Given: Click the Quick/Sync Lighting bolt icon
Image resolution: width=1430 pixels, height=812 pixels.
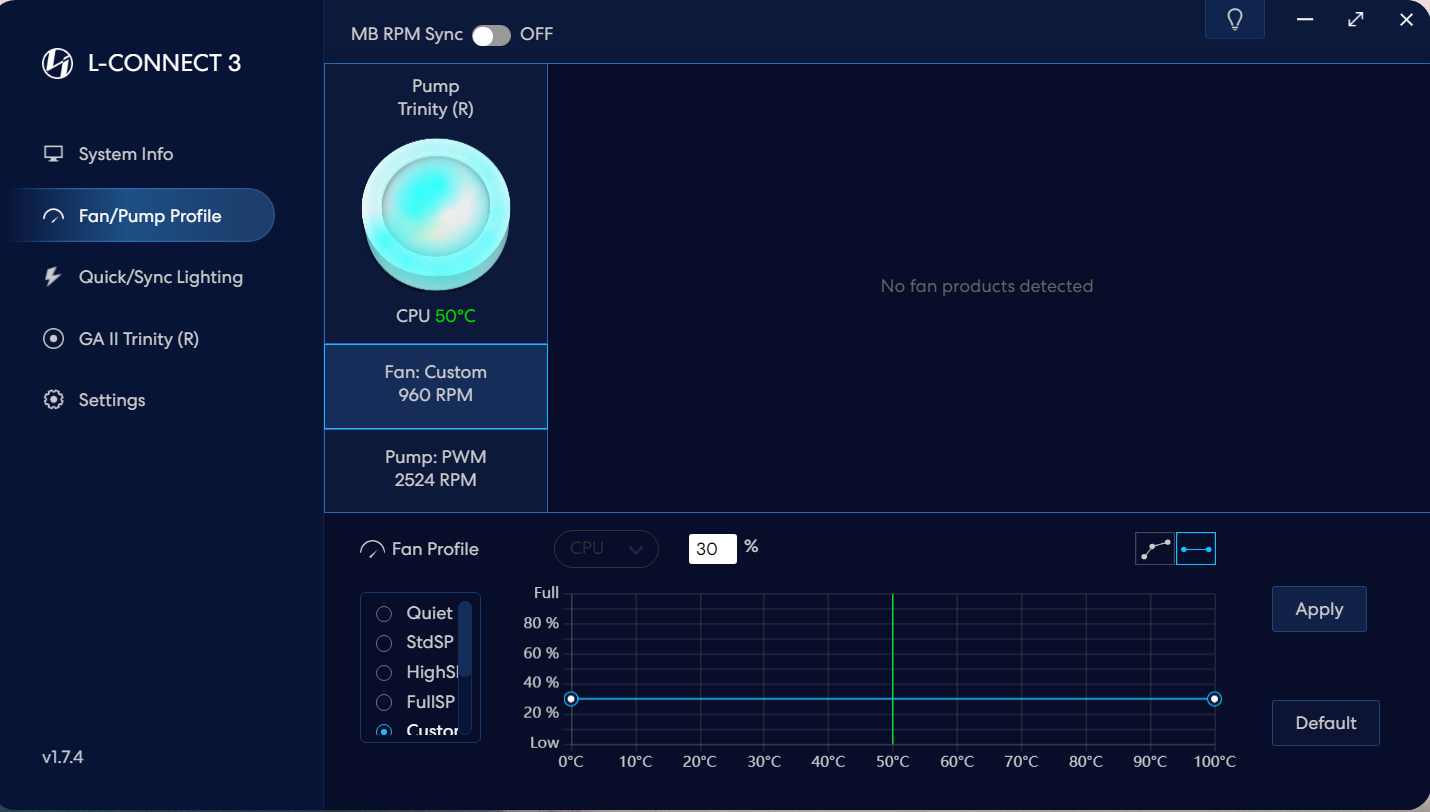Looking at the screenshot, I should click(x=53, y=277).
